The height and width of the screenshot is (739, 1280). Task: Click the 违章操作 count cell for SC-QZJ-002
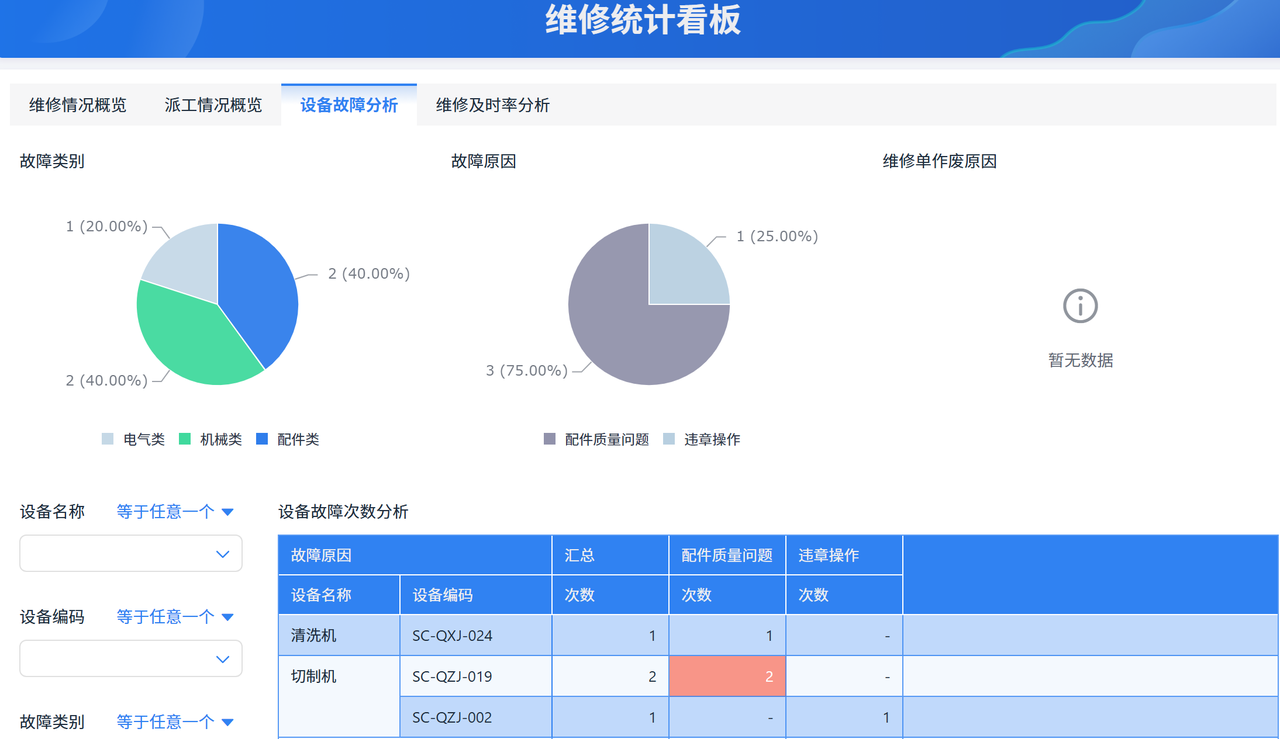pyautogui.click(x=844, y=718)
